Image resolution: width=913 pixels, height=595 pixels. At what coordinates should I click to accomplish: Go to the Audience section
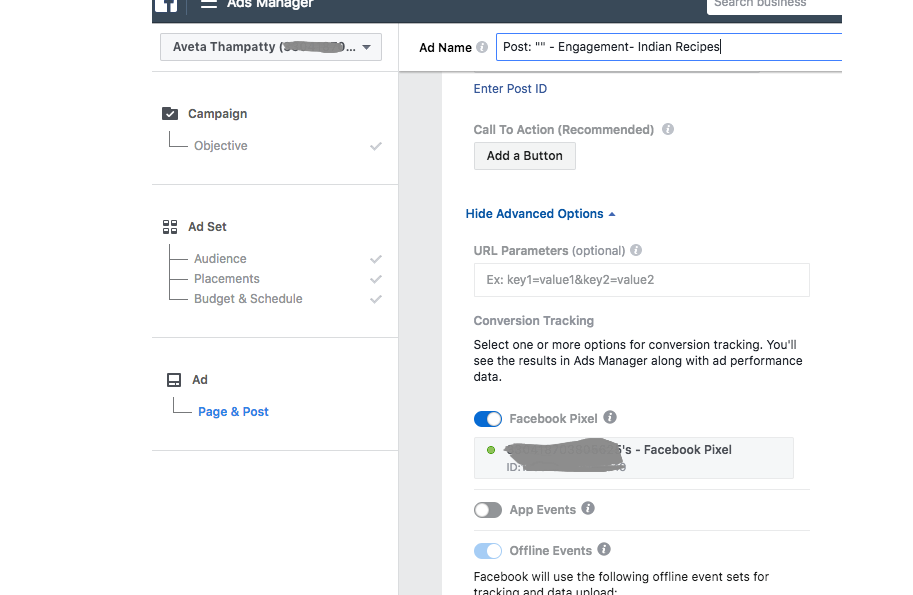220,258
